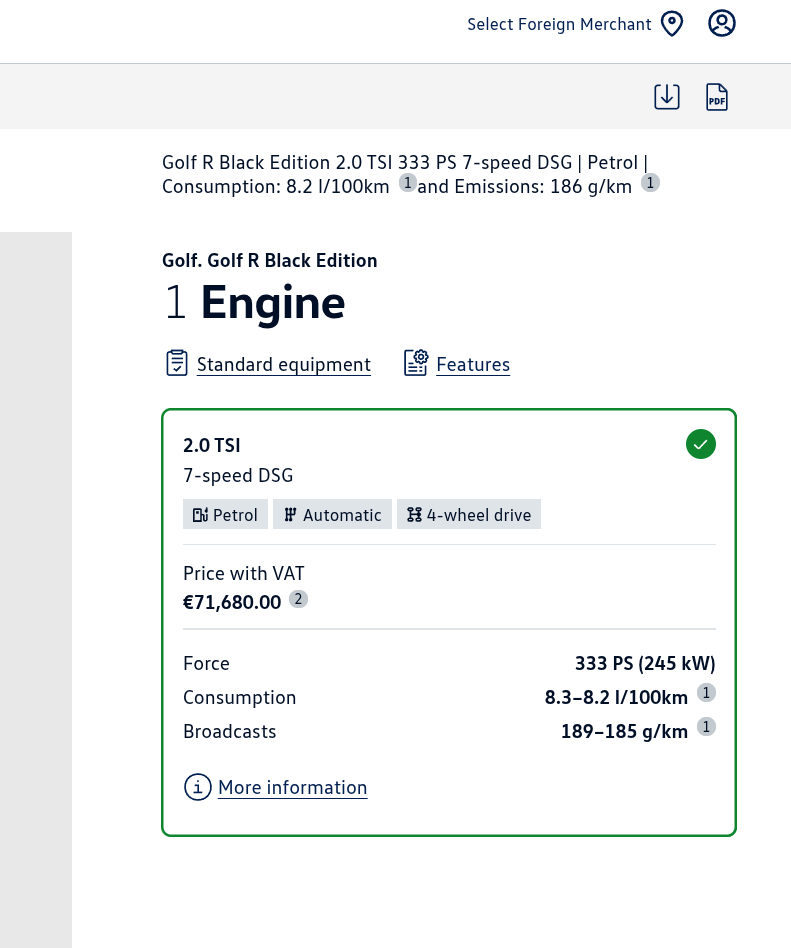791x948 pixels.
Task: Click the 189–185 g/km emissions value
Action: tap(624, 732)
